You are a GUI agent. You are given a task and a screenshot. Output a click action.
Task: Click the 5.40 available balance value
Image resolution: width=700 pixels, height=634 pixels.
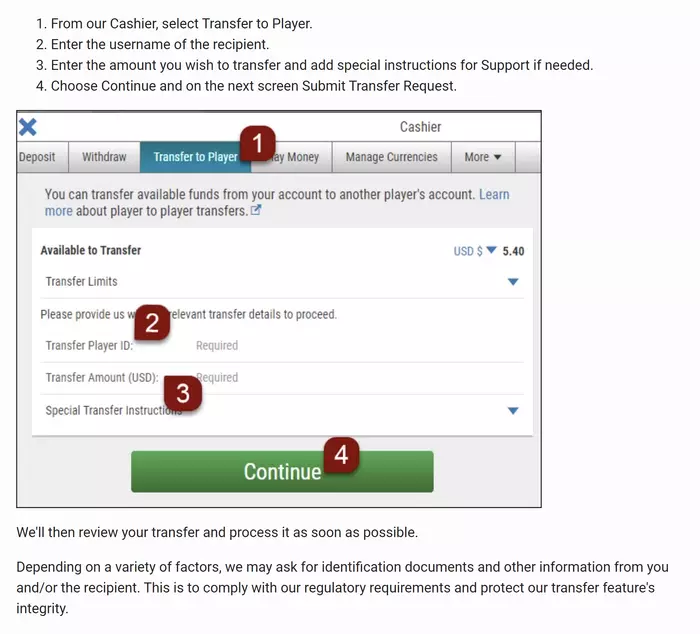[x=513, y=251]
